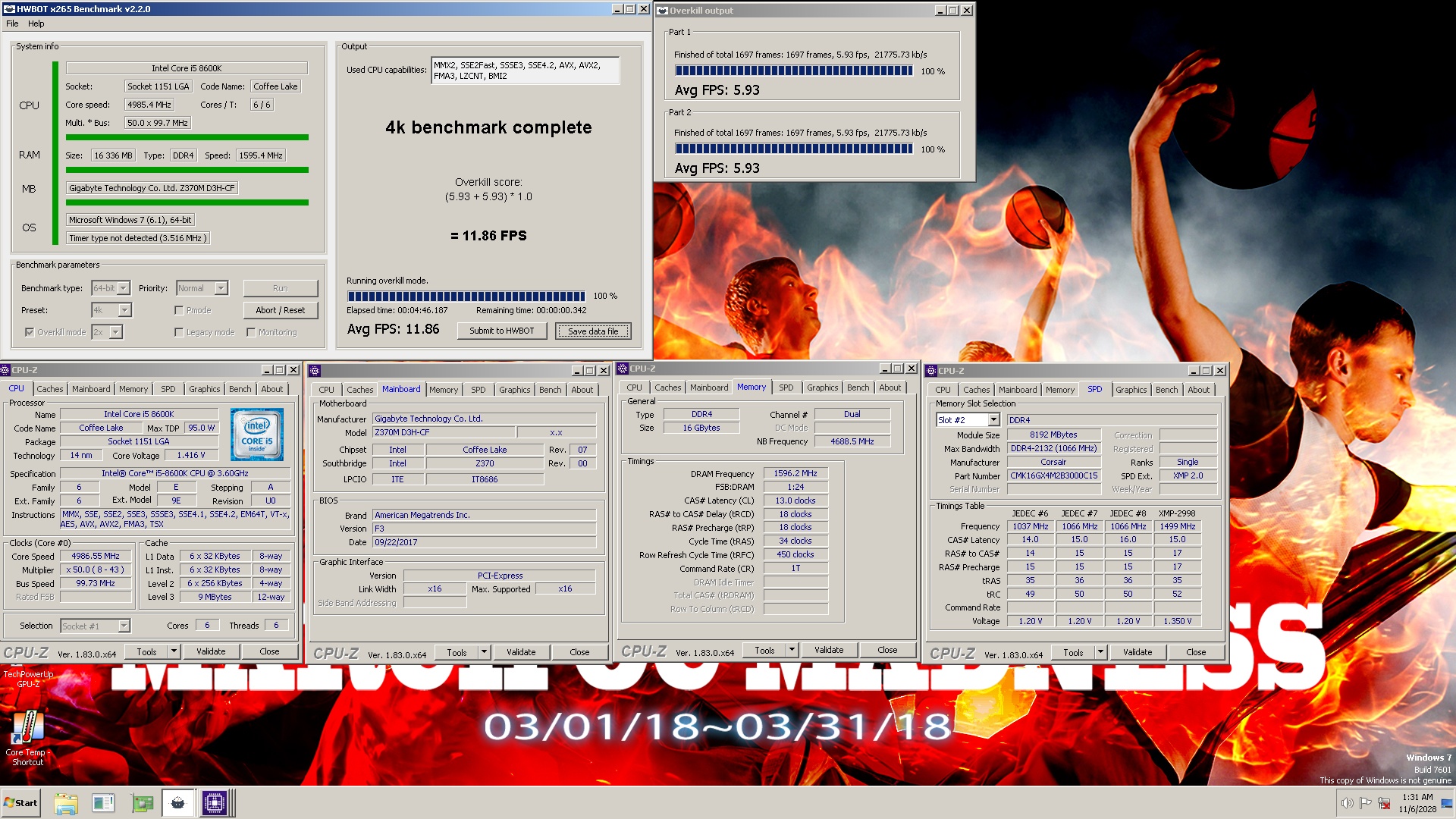The width and height of the screenshot is (1456, 819).
Task: Click the second pinned taskbar program icon
Action: coord(103,803)
